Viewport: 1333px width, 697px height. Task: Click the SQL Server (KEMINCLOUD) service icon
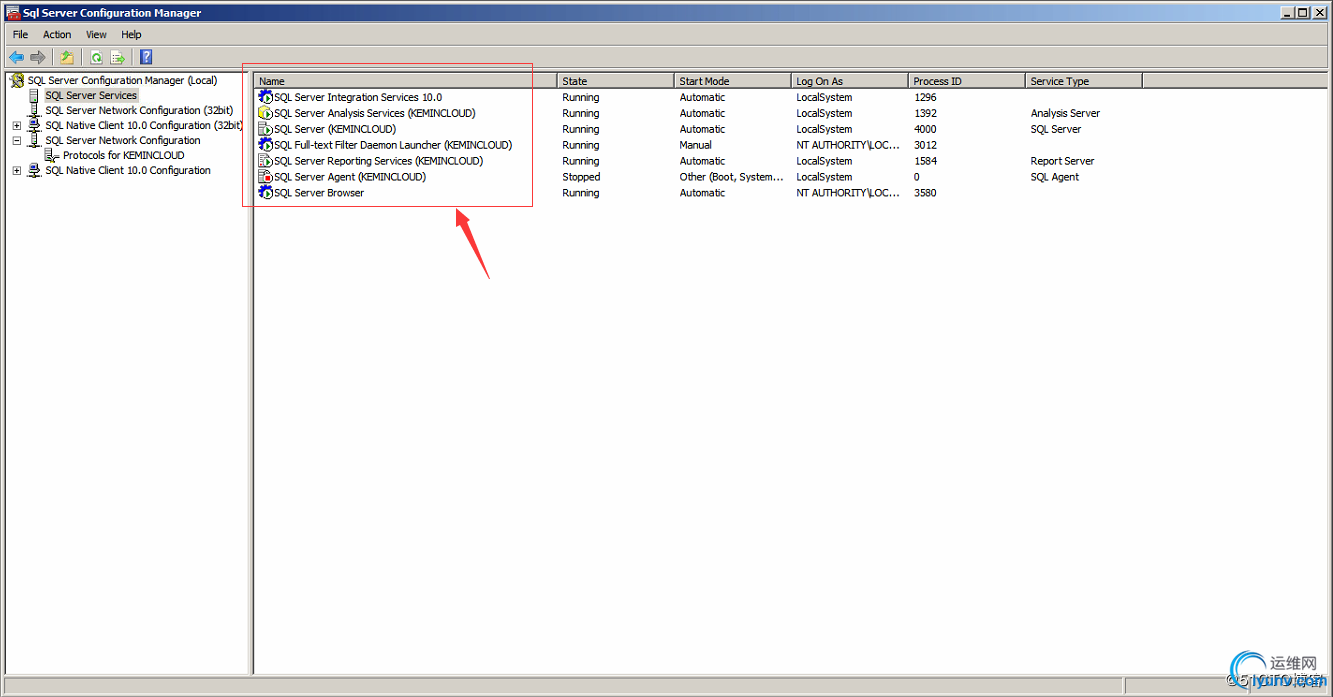266,129
